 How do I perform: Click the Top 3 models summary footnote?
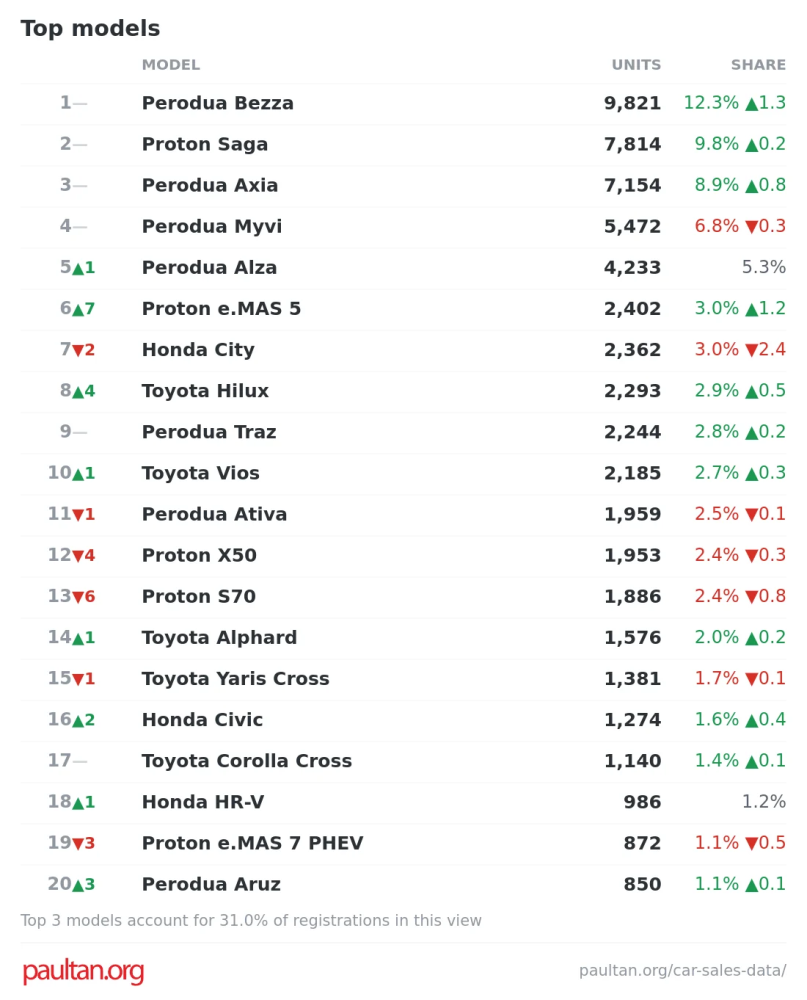coord(251,920)
